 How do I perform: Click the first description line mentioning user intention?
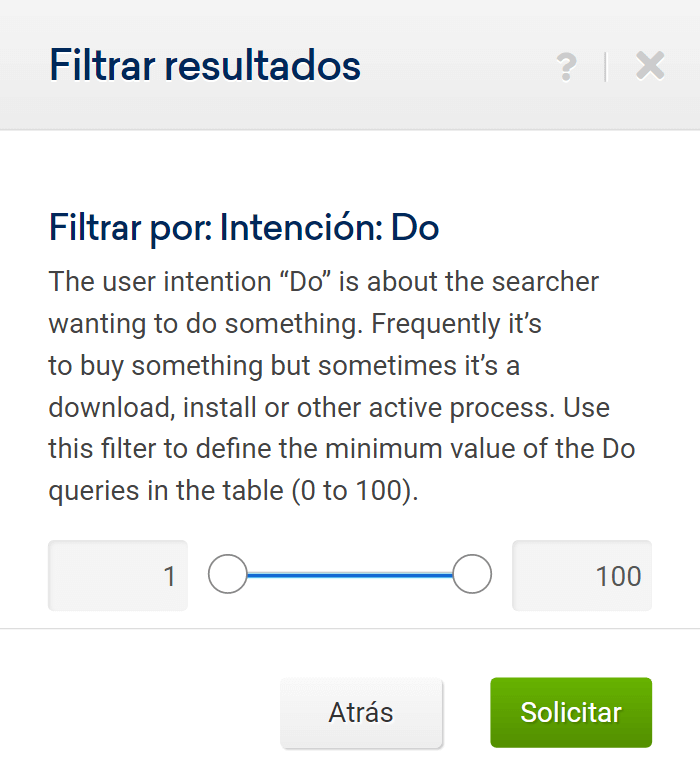(323, 281)
